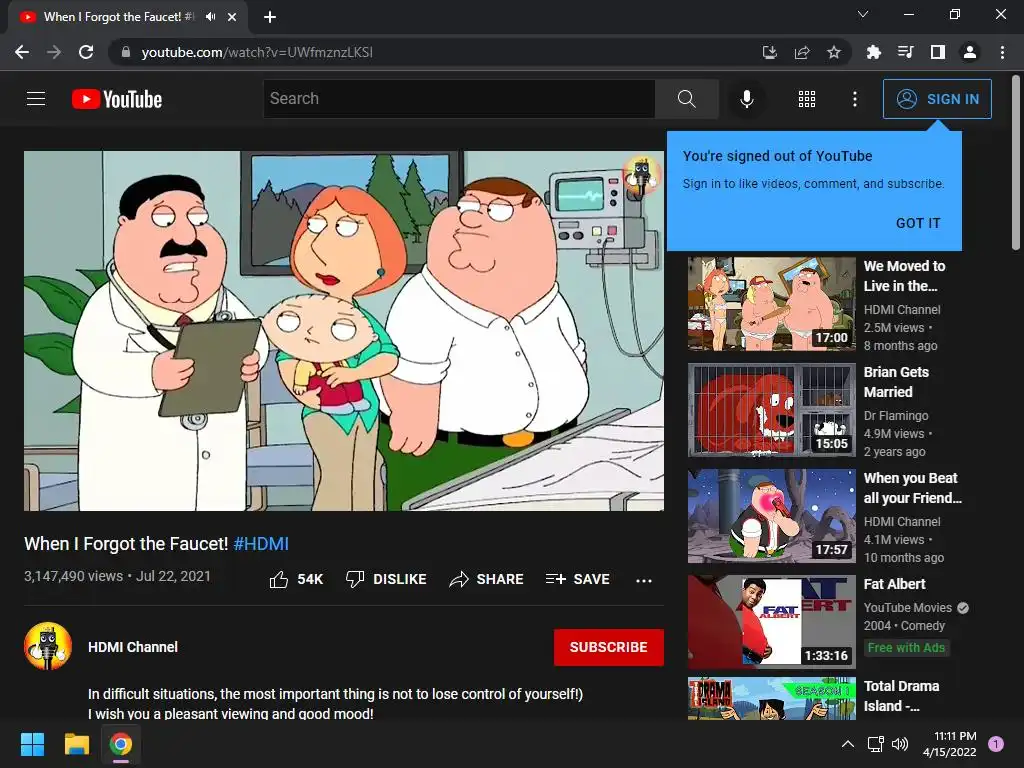Focus the YouTube Search field
This screenshot has height=768, width=1024.
458,99
